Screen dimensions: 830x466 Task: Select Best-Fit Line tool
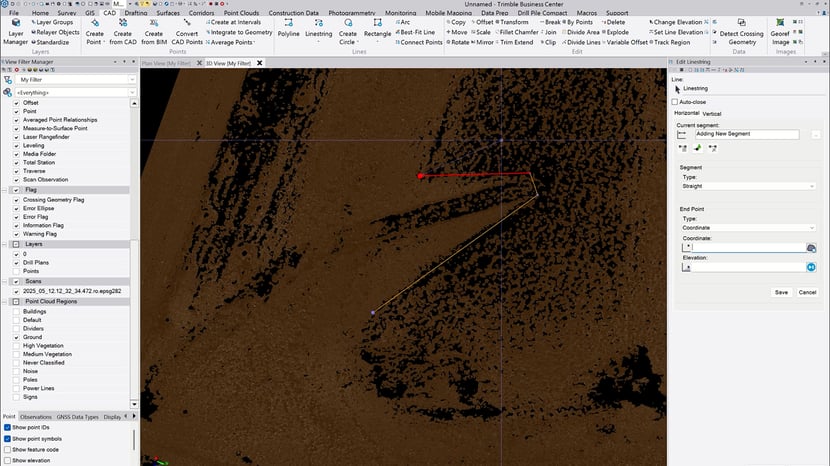pos(415,32)
